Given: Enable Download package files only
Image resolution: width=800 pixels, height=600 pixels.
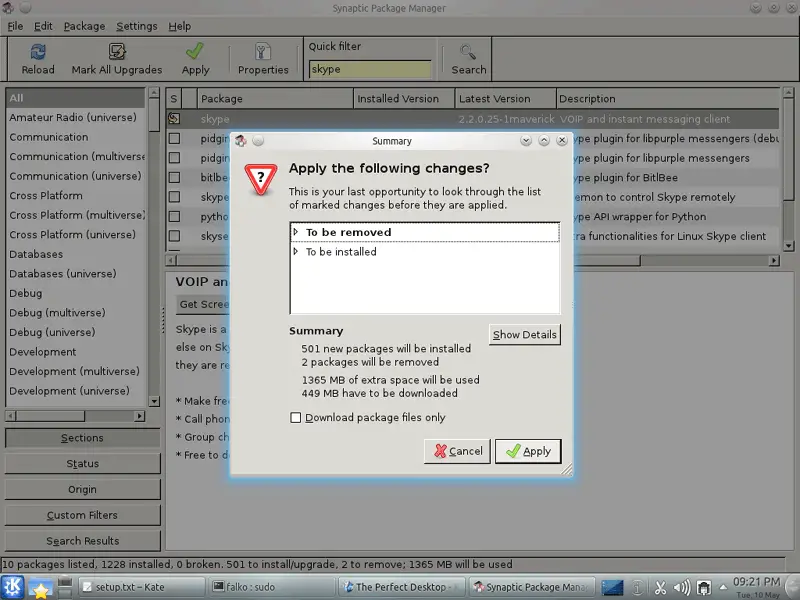Looking at the screenshot, I should click(x=295, y=417).
